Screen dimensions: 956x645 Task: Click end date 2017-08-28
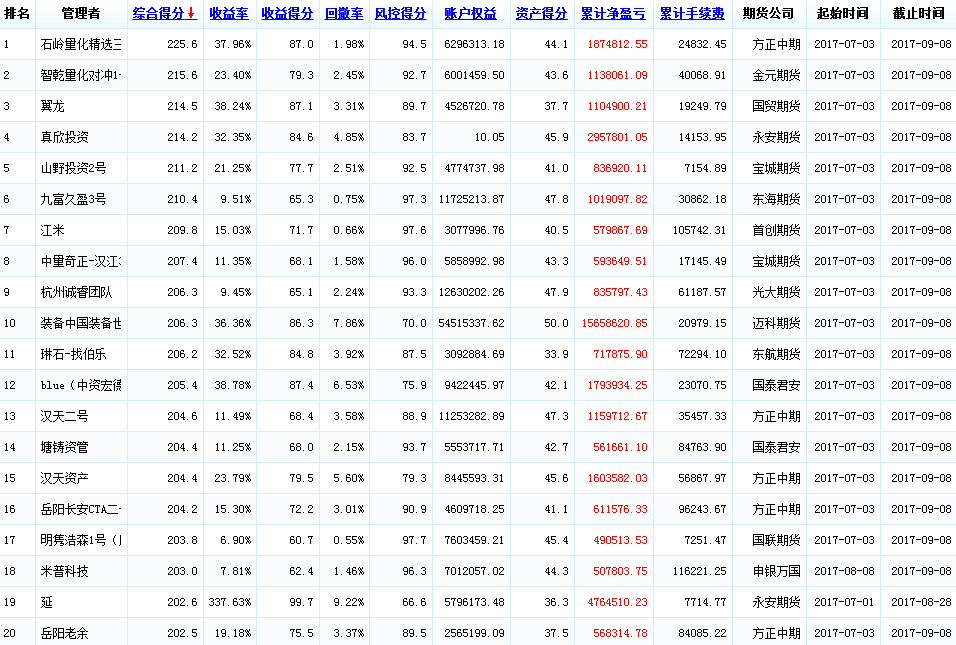click(x=921, y=602)
